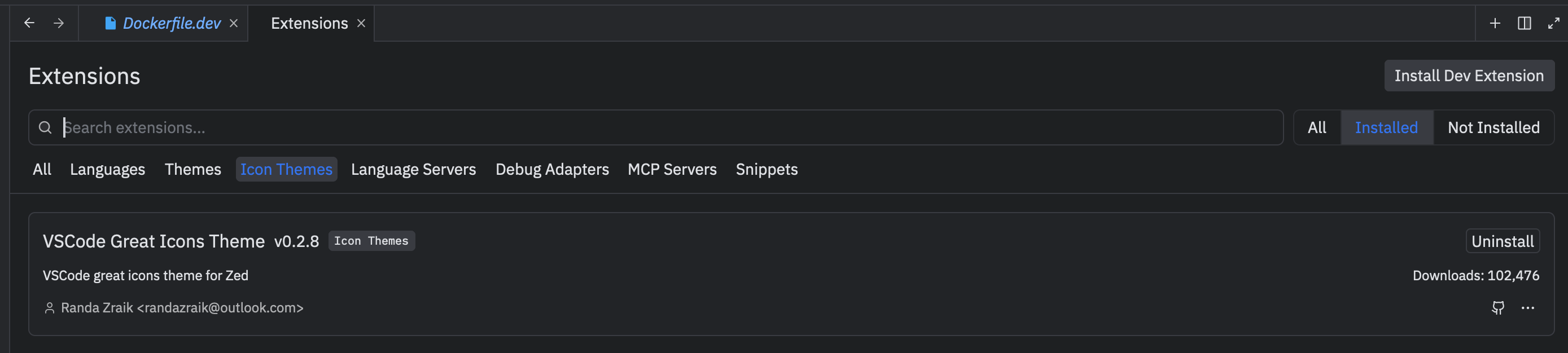Close the Extensions tab

coord(361,23)
